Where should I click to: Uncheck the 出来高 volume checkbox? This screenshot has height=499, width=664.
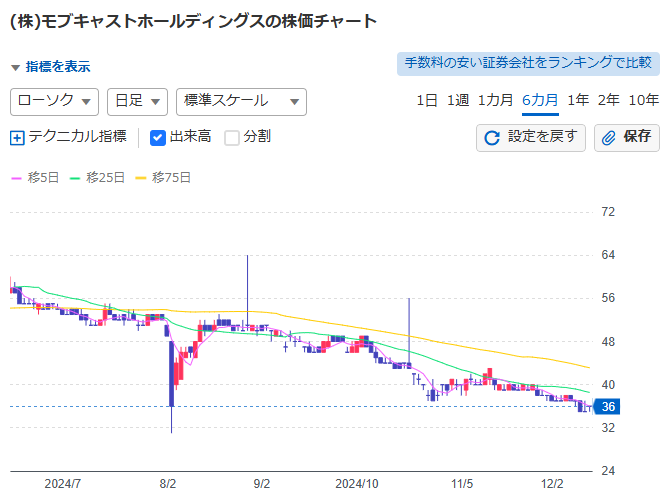tap(158, 138)
